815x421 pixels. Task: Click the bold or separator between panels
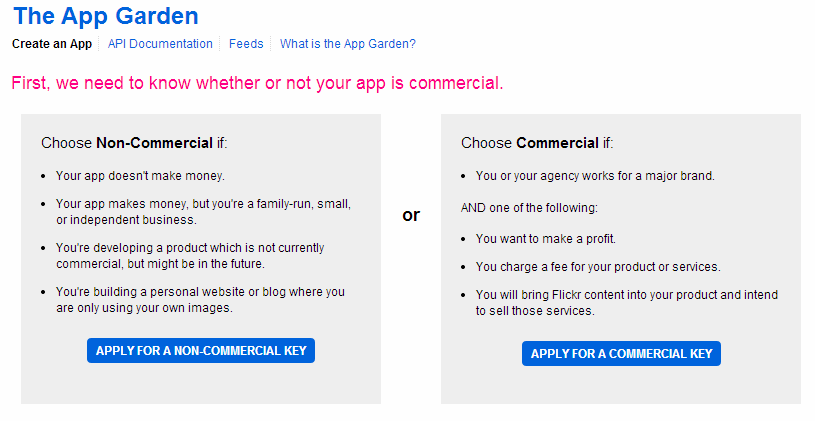(411, 215)
